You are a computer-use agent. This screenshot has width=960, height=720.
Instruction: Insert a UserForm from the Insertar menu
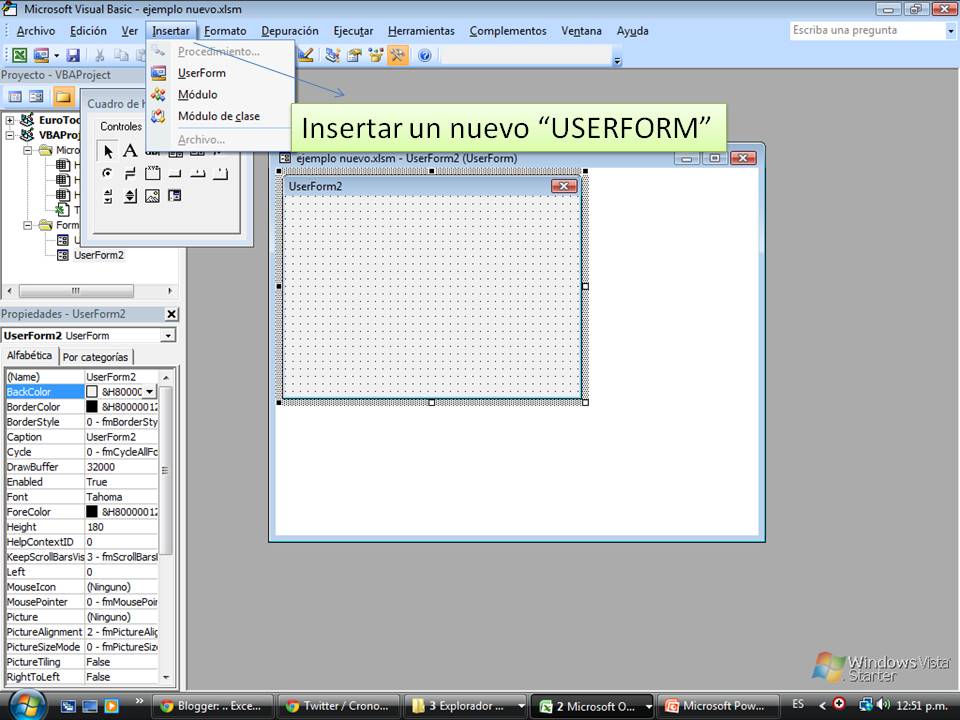point(201,72)
